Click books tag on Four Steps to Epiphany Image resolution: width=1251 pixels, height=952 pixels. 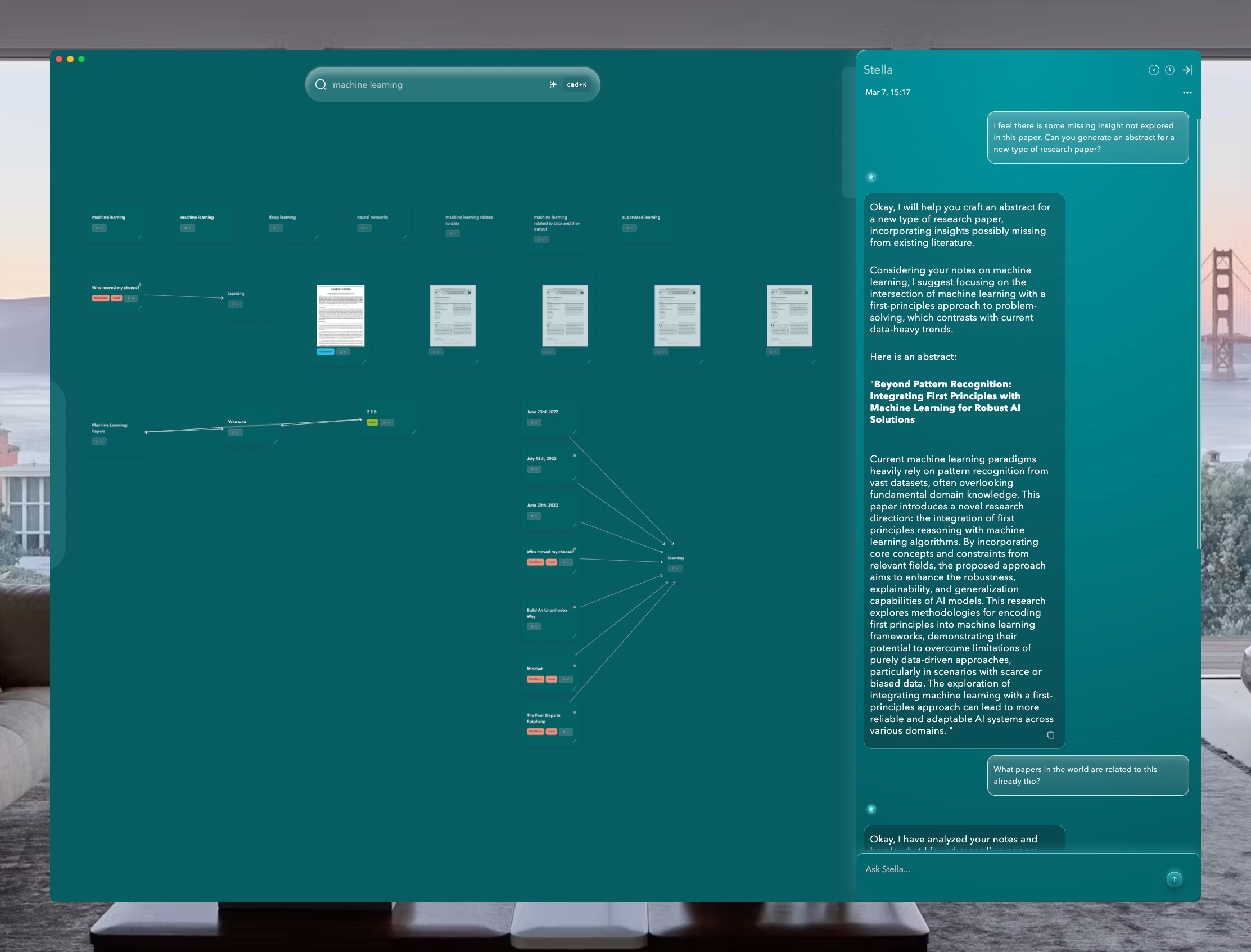[551, 732]
